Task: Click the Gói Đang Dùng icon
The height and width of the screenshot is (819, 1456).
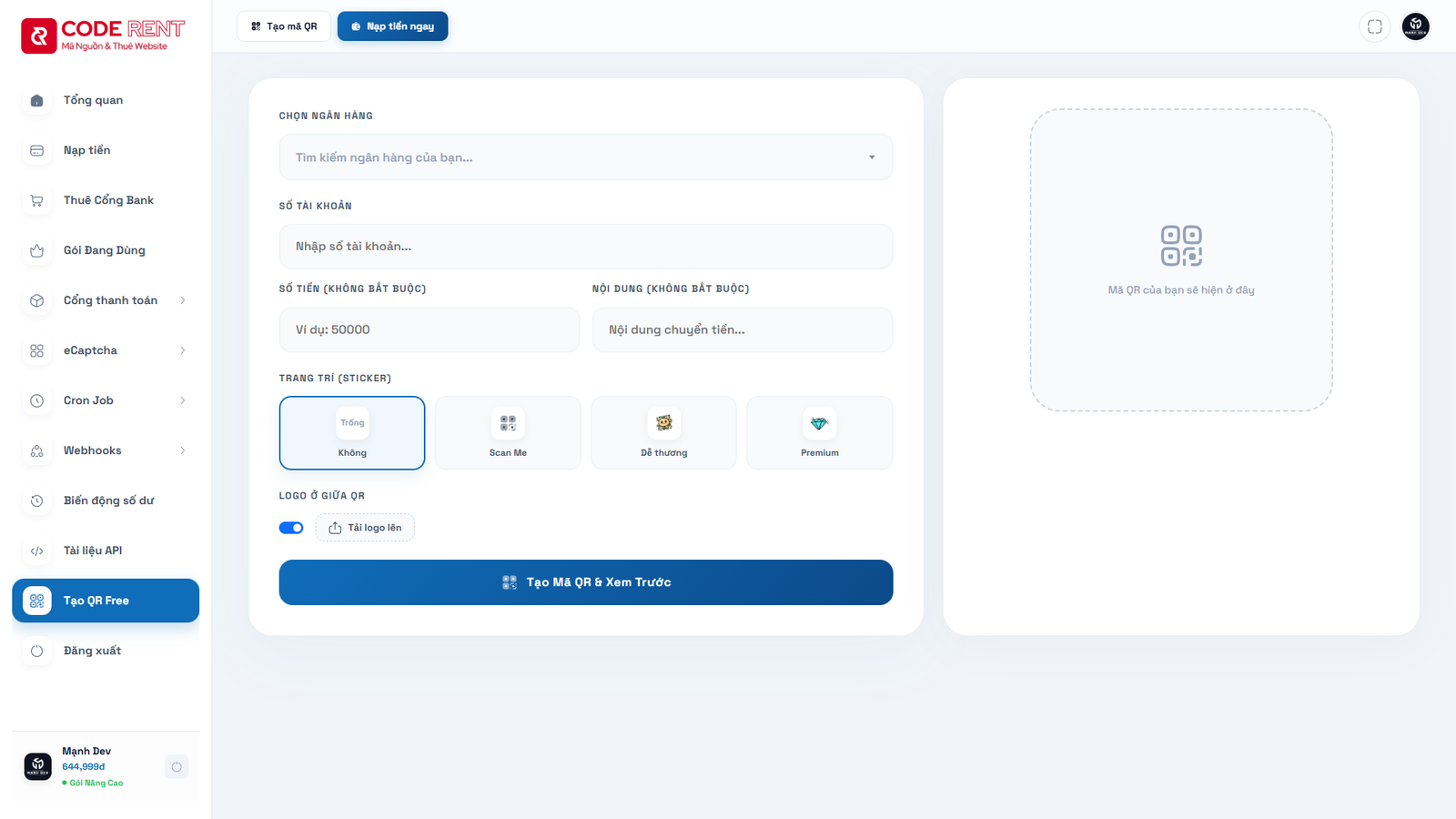Action: pos(36,250)
